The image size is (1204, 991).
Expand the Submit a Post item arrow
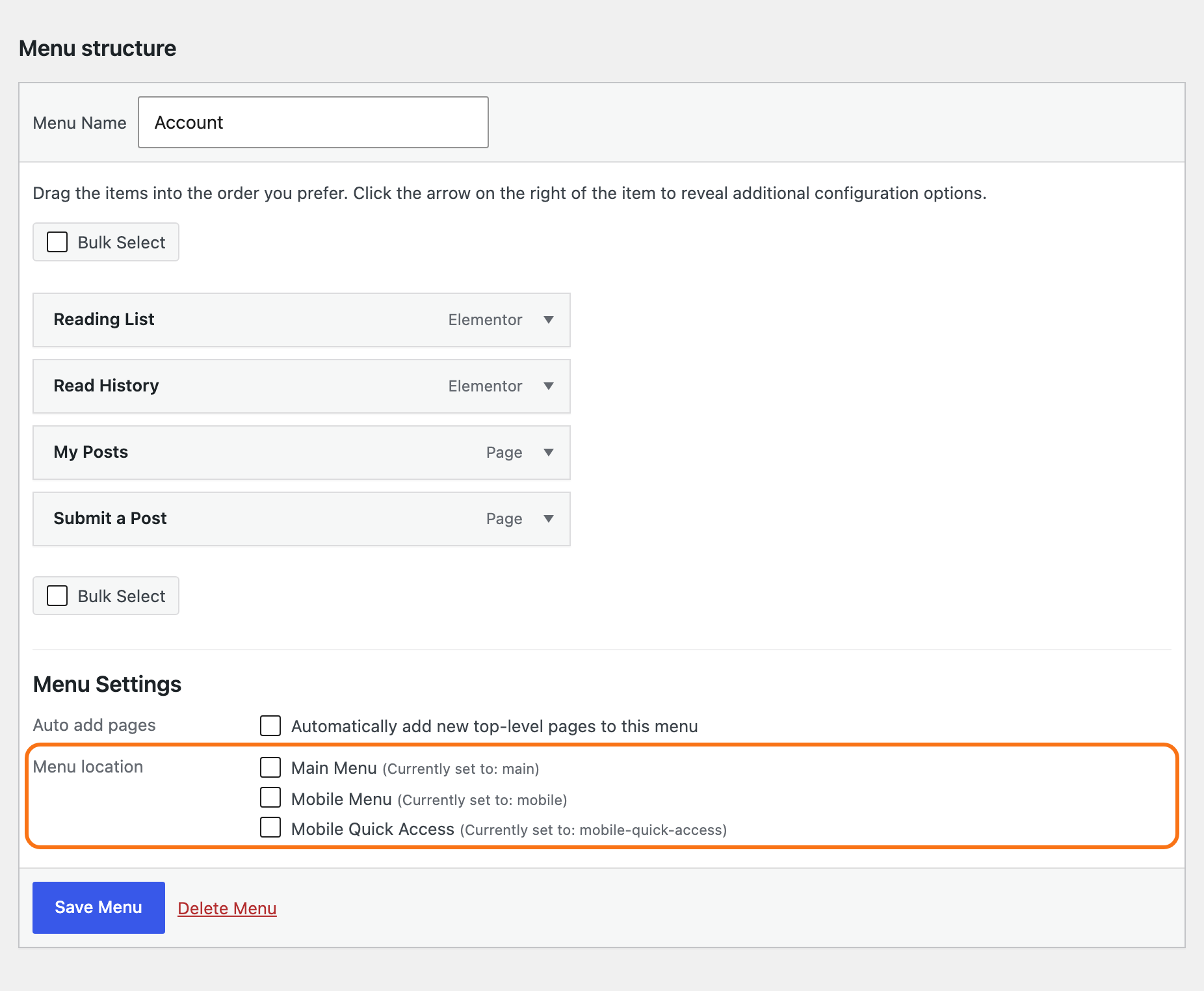coord(549,519)
